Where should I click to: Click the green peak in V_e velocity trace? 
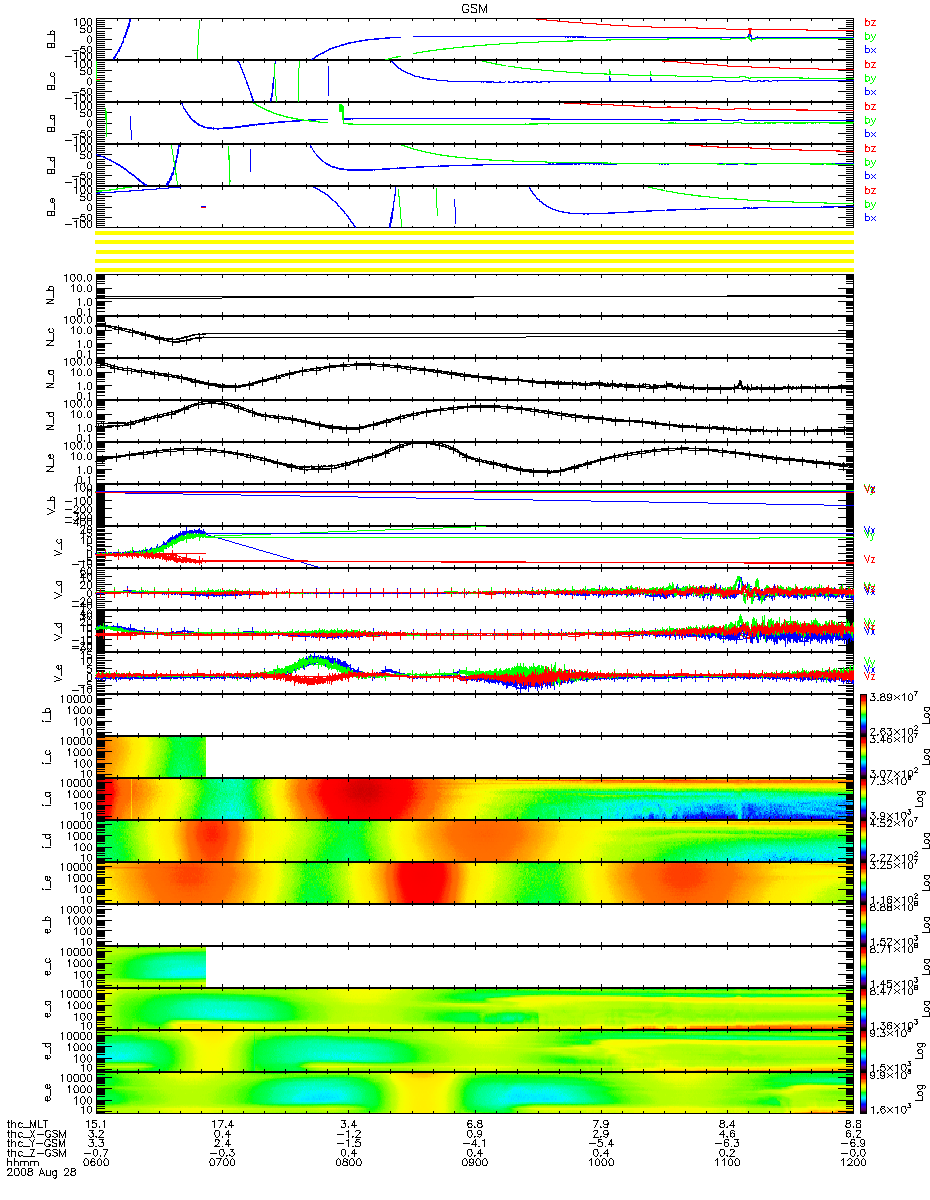pyautogui.click(x=316, y=661)
